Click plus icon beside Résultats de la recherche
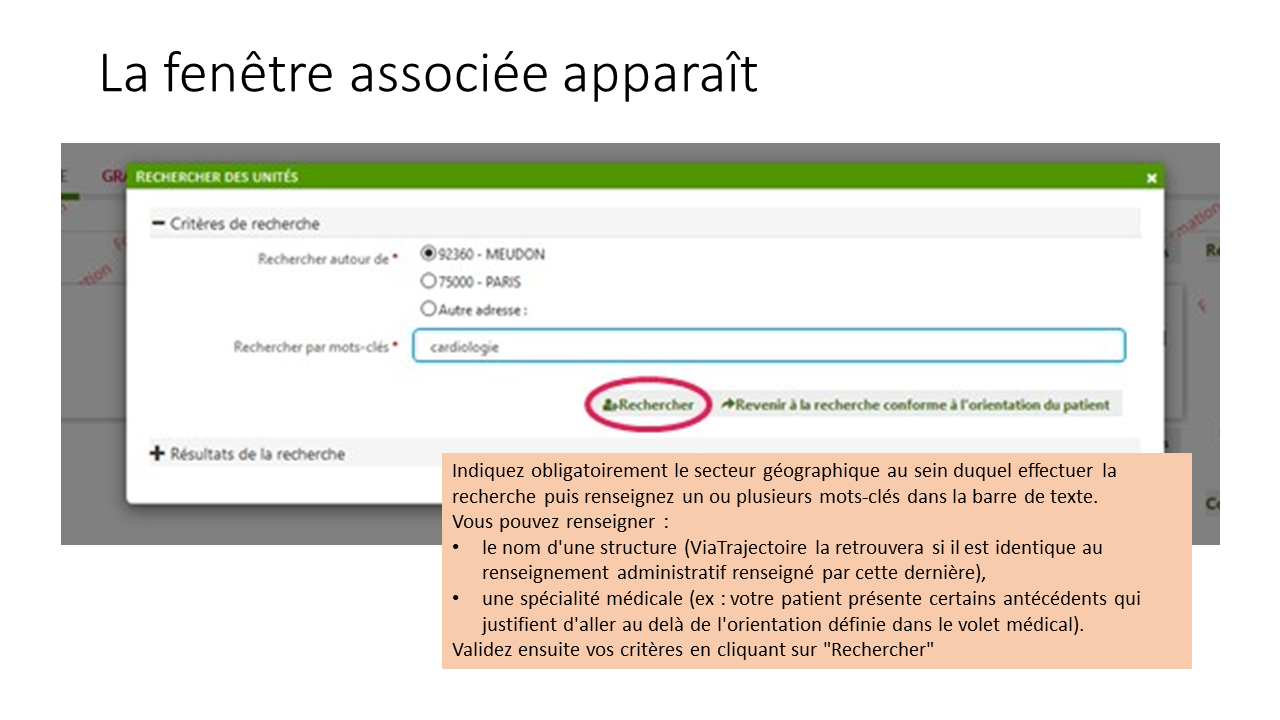Viewport: 1280px width, 720px height. (156, 454)
